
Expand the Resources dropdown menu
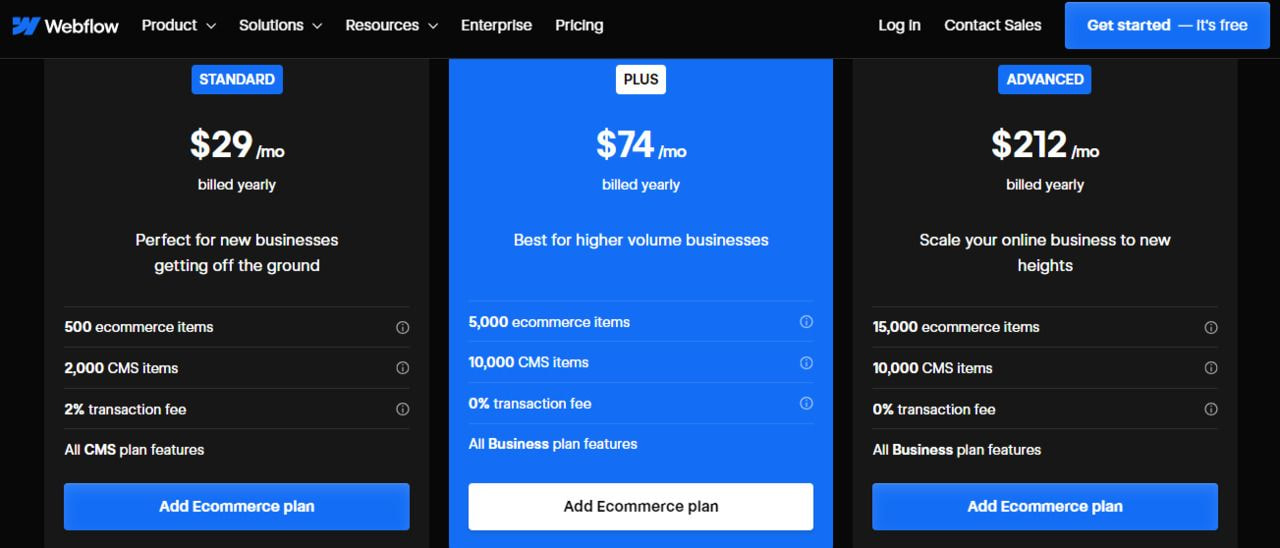[x=391, y=25]
